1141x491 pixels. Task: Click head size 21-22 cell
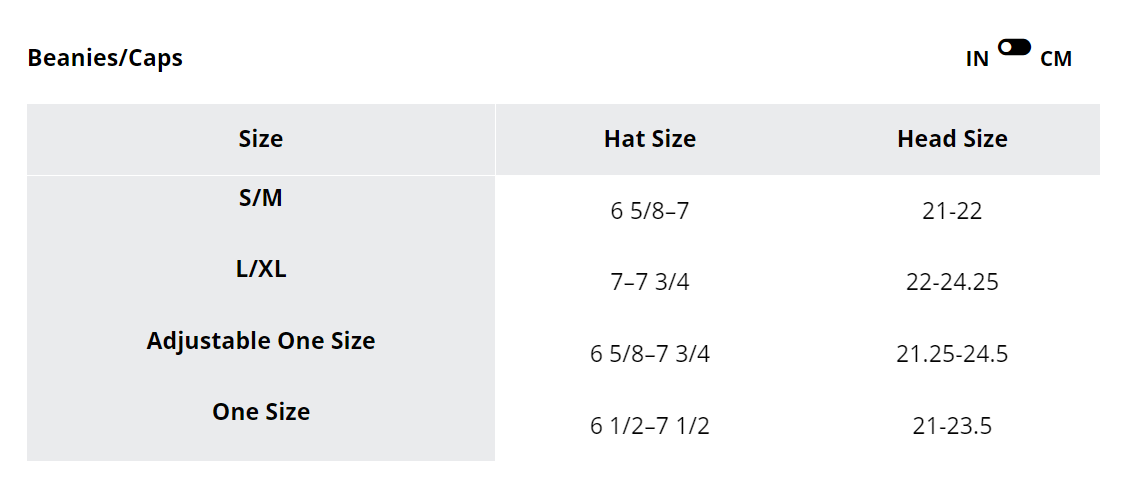click(x=952, y=211)
